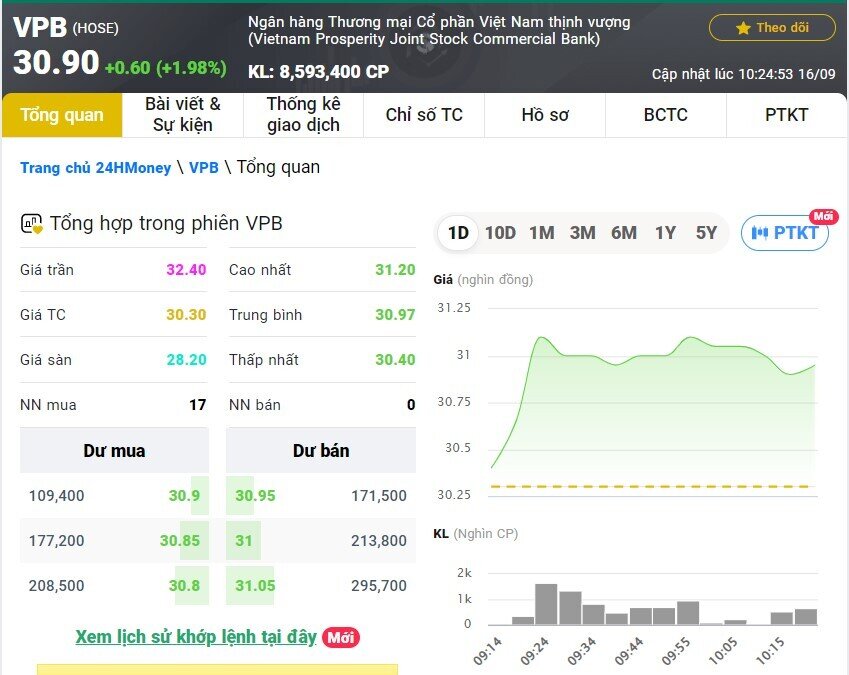Viewport: 849px width, 675px height.
Task: Click the tallest volume bar near 09:24
Action: (546, 604)
